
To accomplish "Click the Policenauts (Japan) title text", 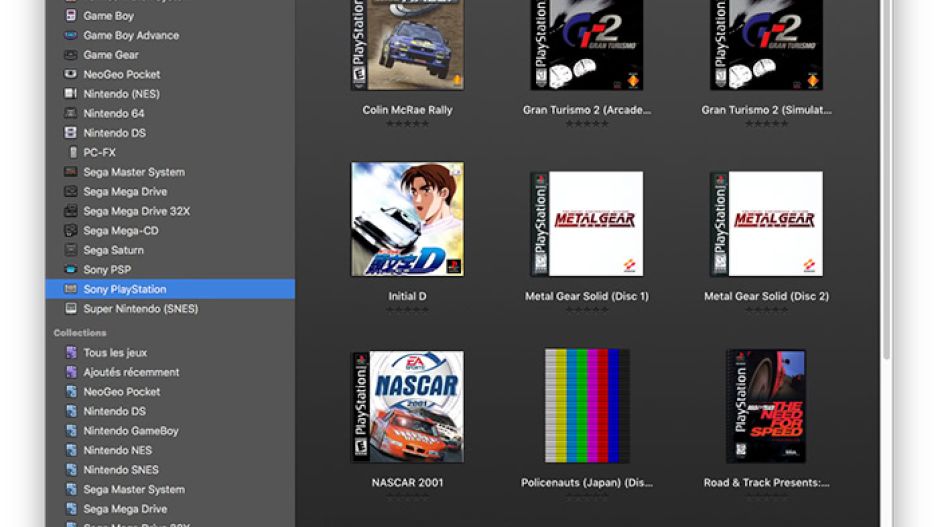I will click(x=587, y=483).
